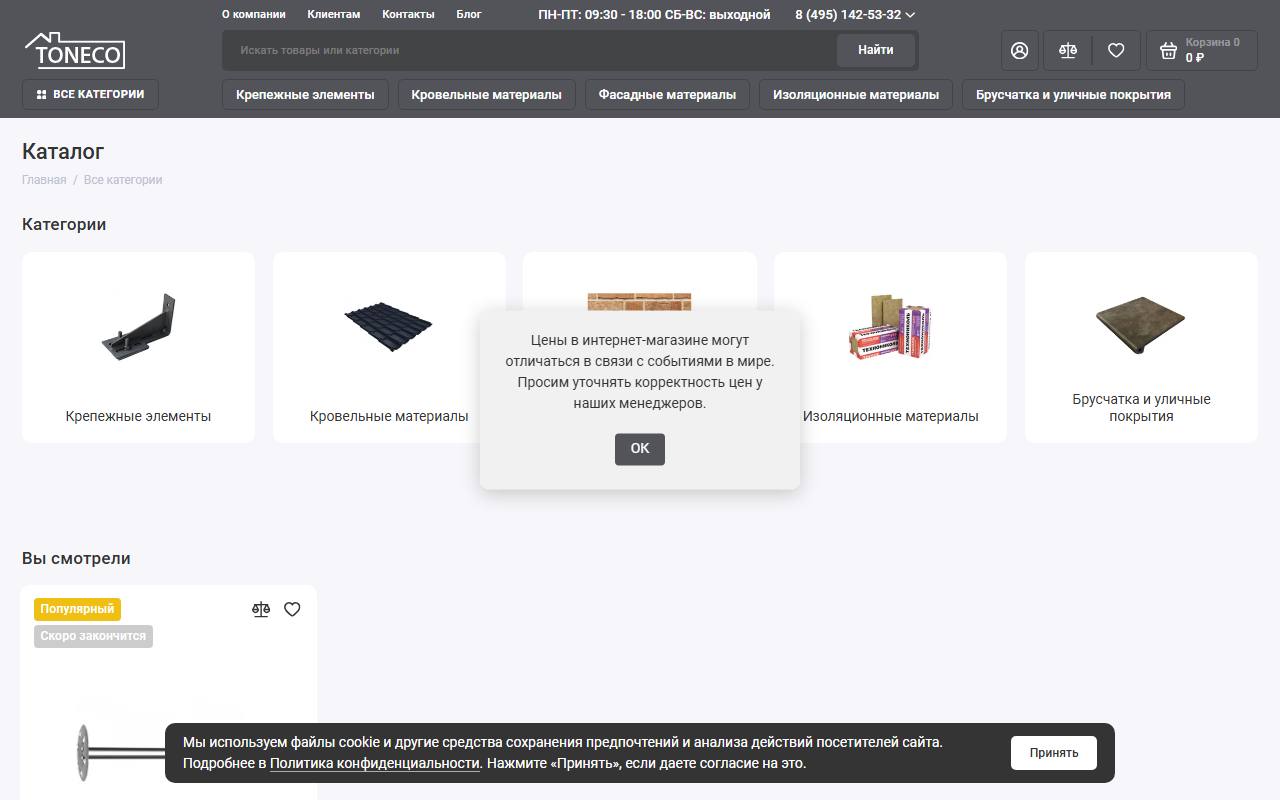Open the Изоляционные материалы category card image
This screenshot has height=800, width=1280.
pyautogui.click(x=890, y=327)
